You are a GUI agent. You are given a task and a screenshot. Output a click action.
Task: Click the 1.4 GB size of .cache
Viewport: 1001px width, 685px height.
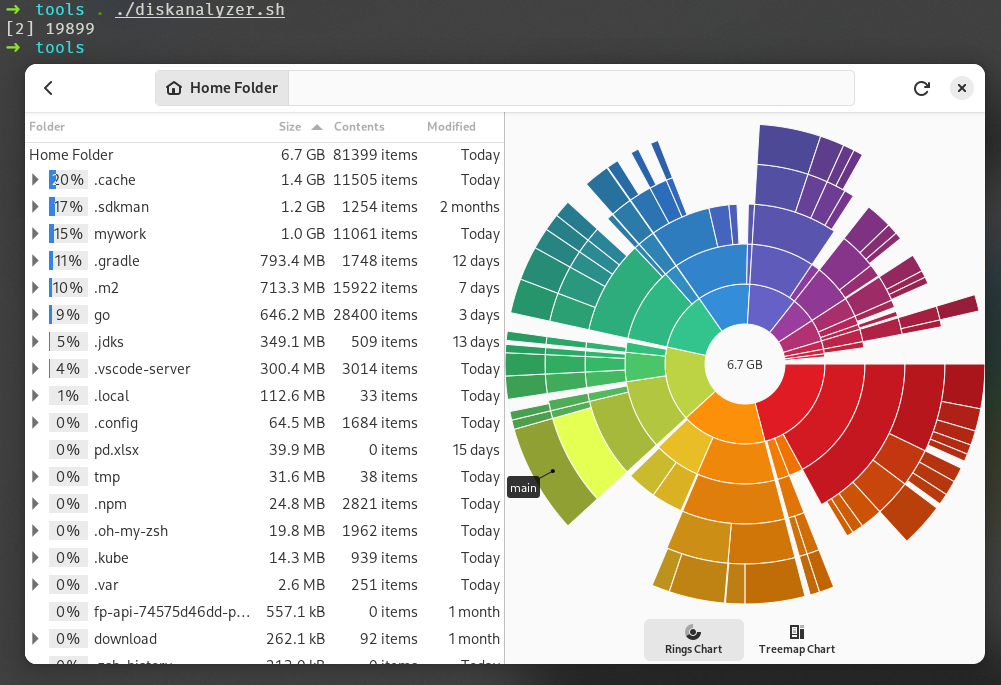click(x=303, y=180)
